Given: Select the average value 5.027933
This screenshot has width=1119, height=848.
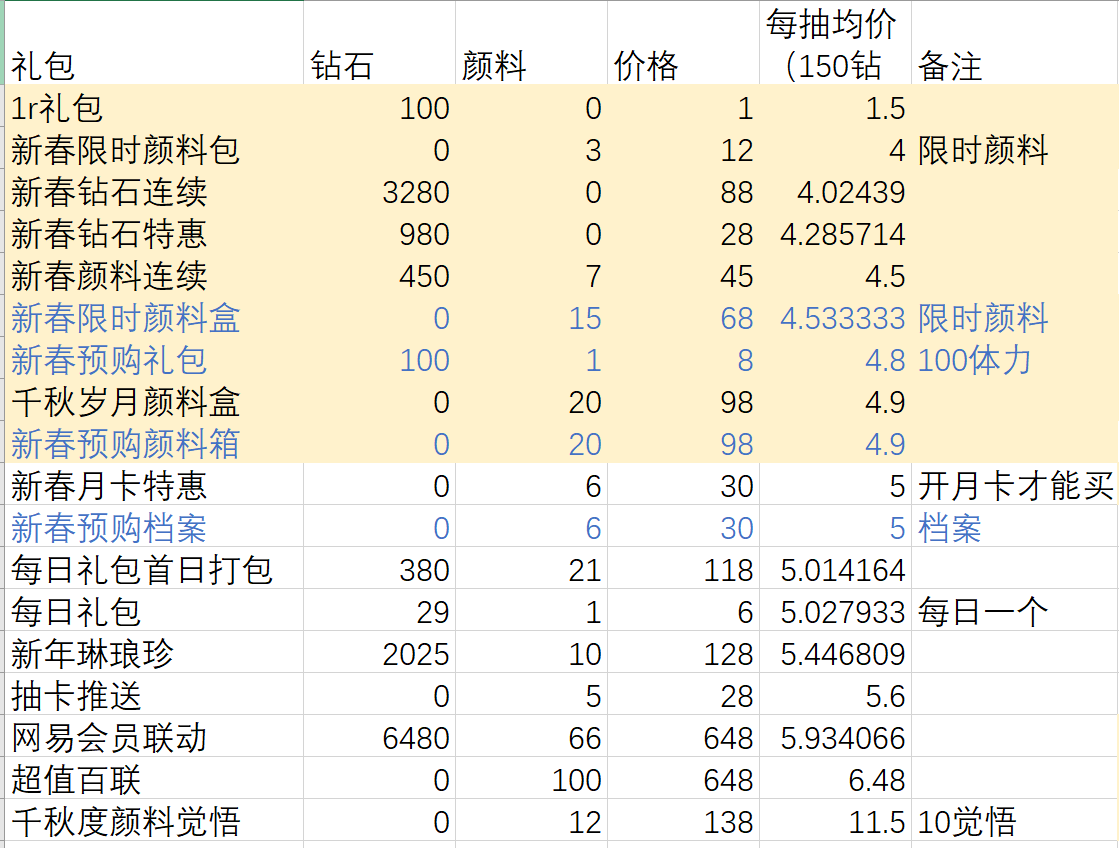Looking at the screenshot, I should coord(843,613).
